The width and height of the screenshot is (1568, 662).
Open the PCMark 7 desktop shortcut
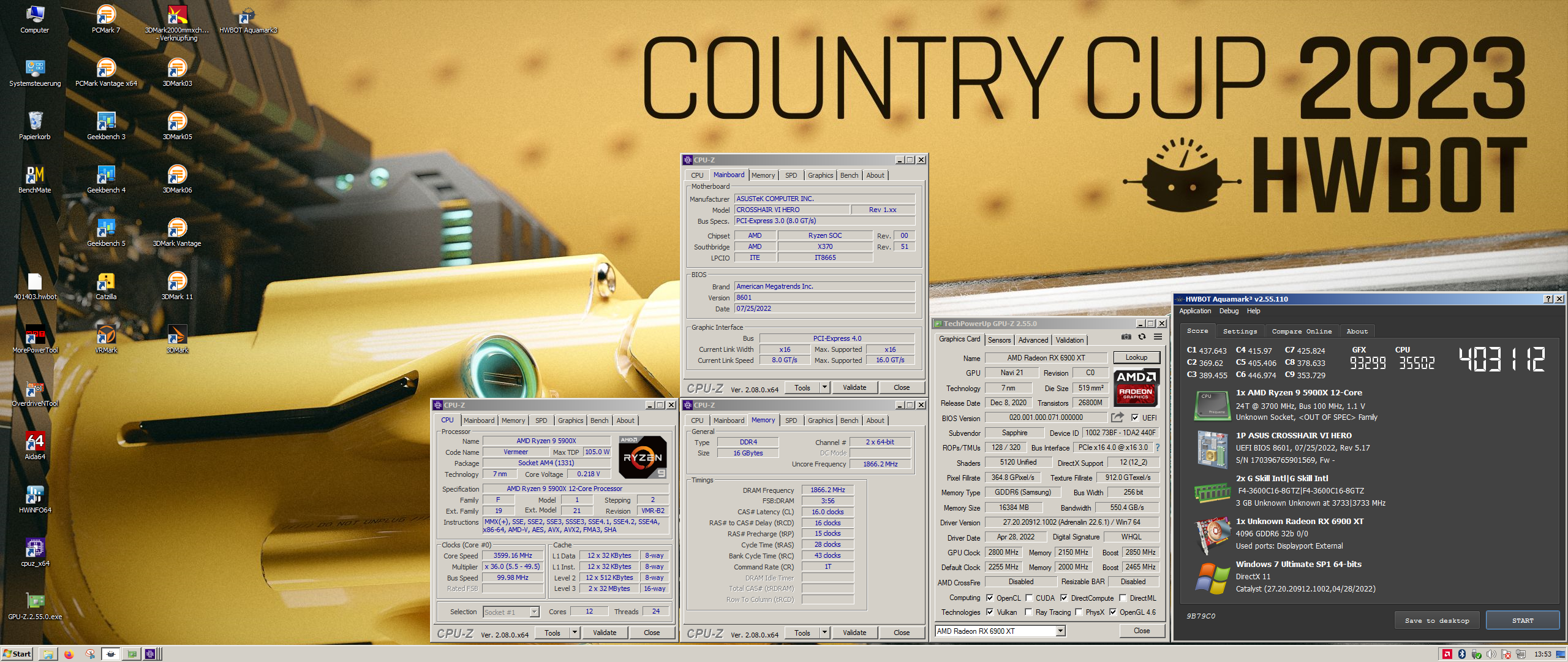click(106, 18)
